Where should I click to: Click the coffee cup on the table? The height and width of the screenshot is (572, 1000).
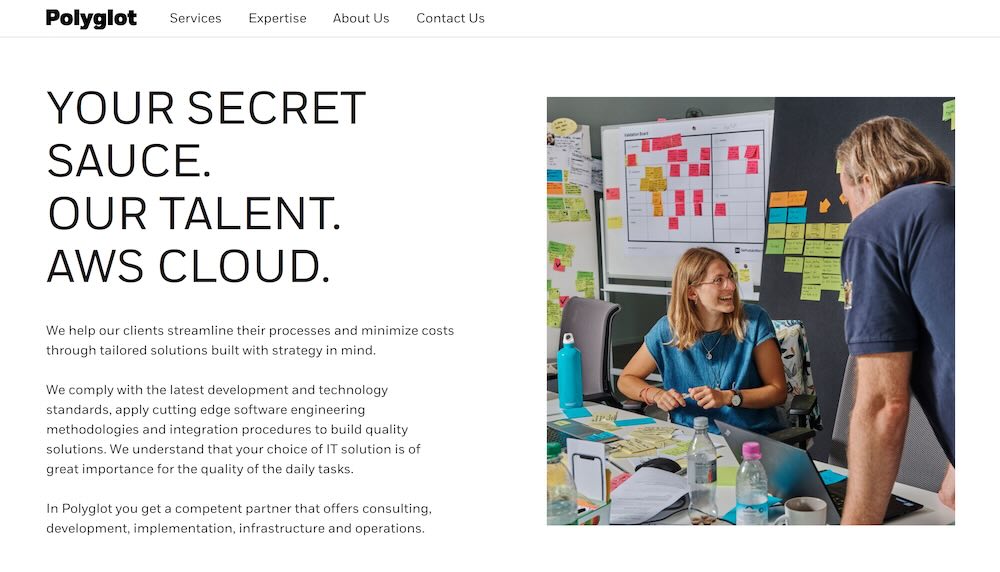(x=804, y=510)
